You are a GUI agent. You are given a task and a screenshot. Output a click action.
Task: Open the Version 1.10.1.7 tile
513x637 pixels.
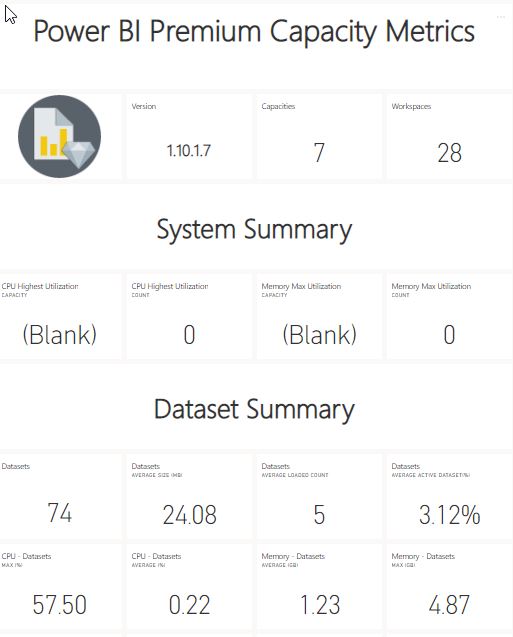pos(189,136)
